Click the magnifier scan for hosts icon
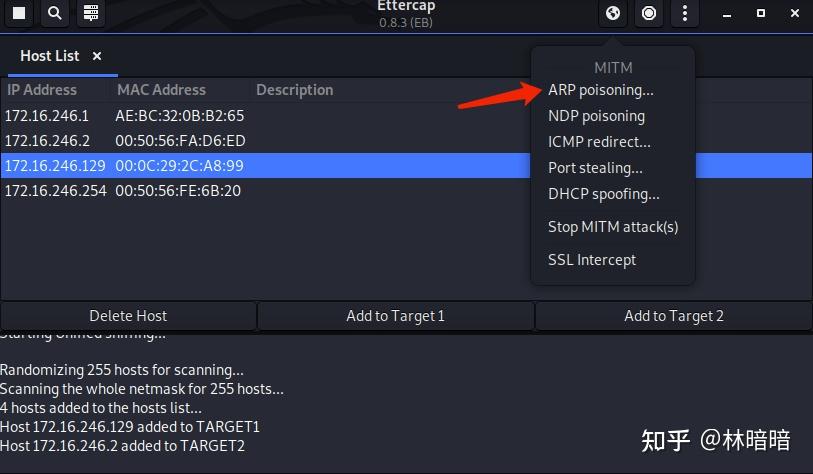Image resolution: width=813 pixels, height=474 pixels. 55,13
